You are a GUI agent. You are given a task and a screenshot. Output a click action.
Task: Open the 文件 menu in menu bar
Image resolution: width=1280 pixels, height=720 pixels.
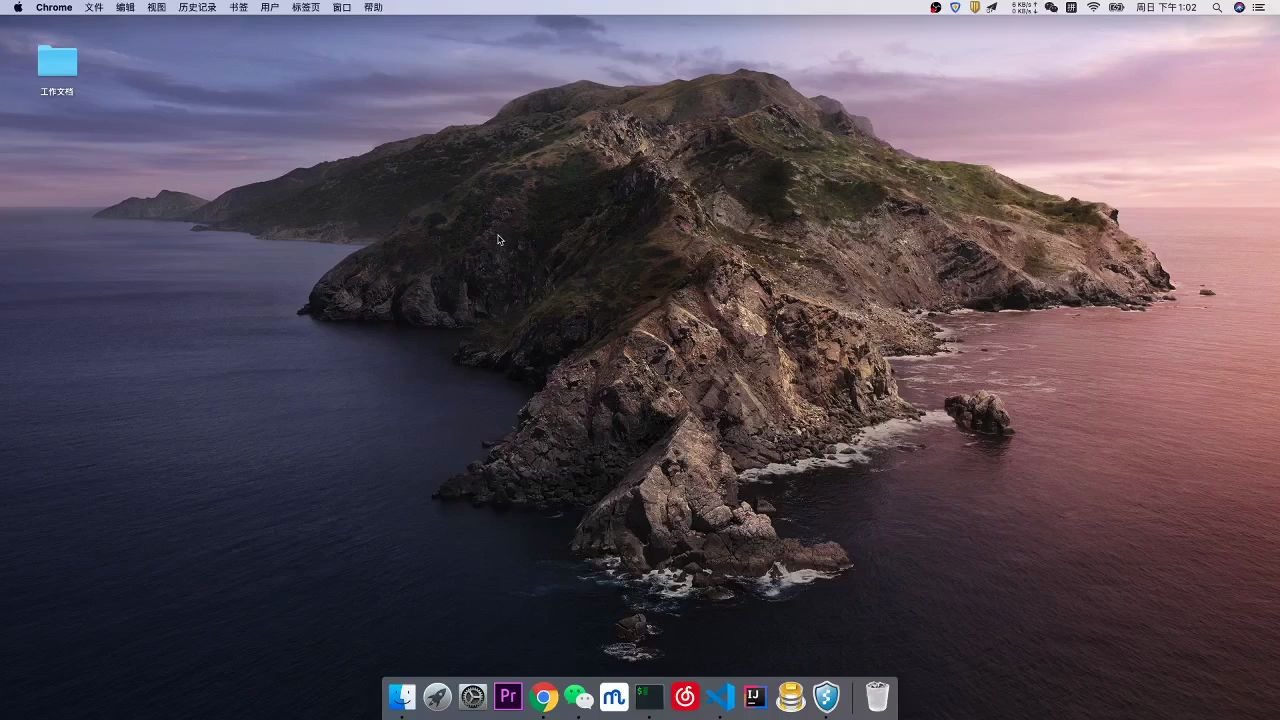(94, 7)
